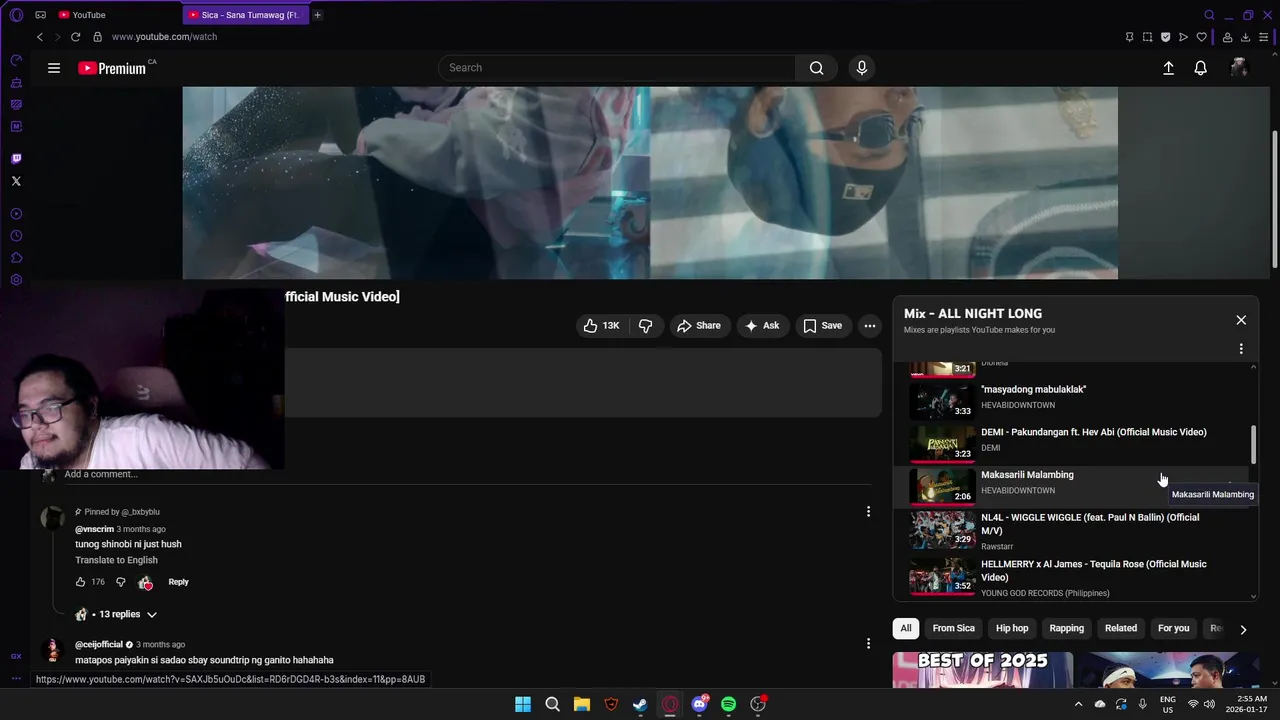Play Makasarili Malambing from the mix
1280x720 pixels.
click(x=1072, y=485)
